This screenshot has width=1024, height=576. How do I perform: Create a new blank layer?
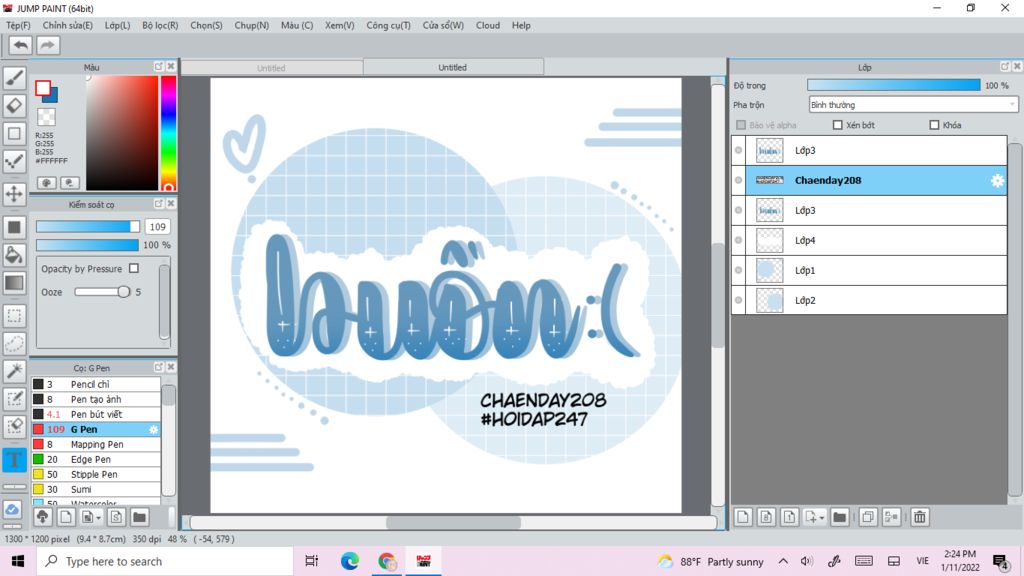(743, 517)
